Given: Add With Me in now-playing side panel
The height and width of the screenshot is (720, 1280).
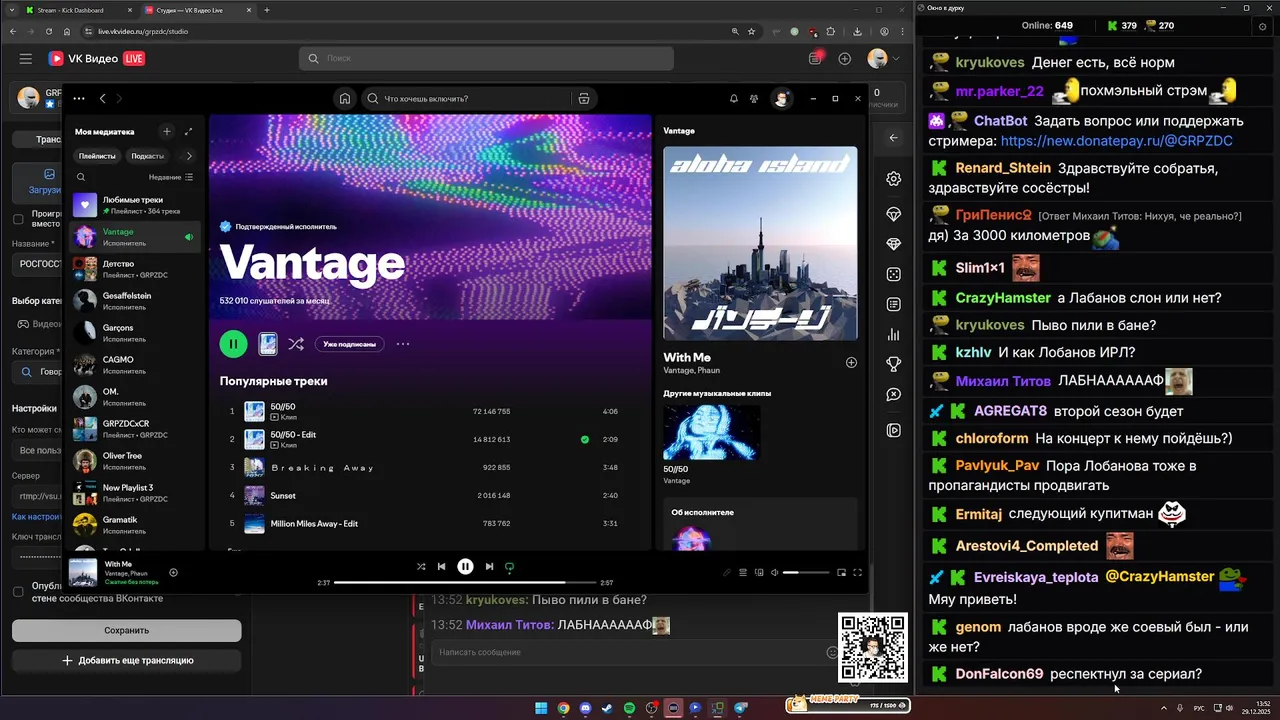Looking at the screenshot, I should click(x=851, y=362).
